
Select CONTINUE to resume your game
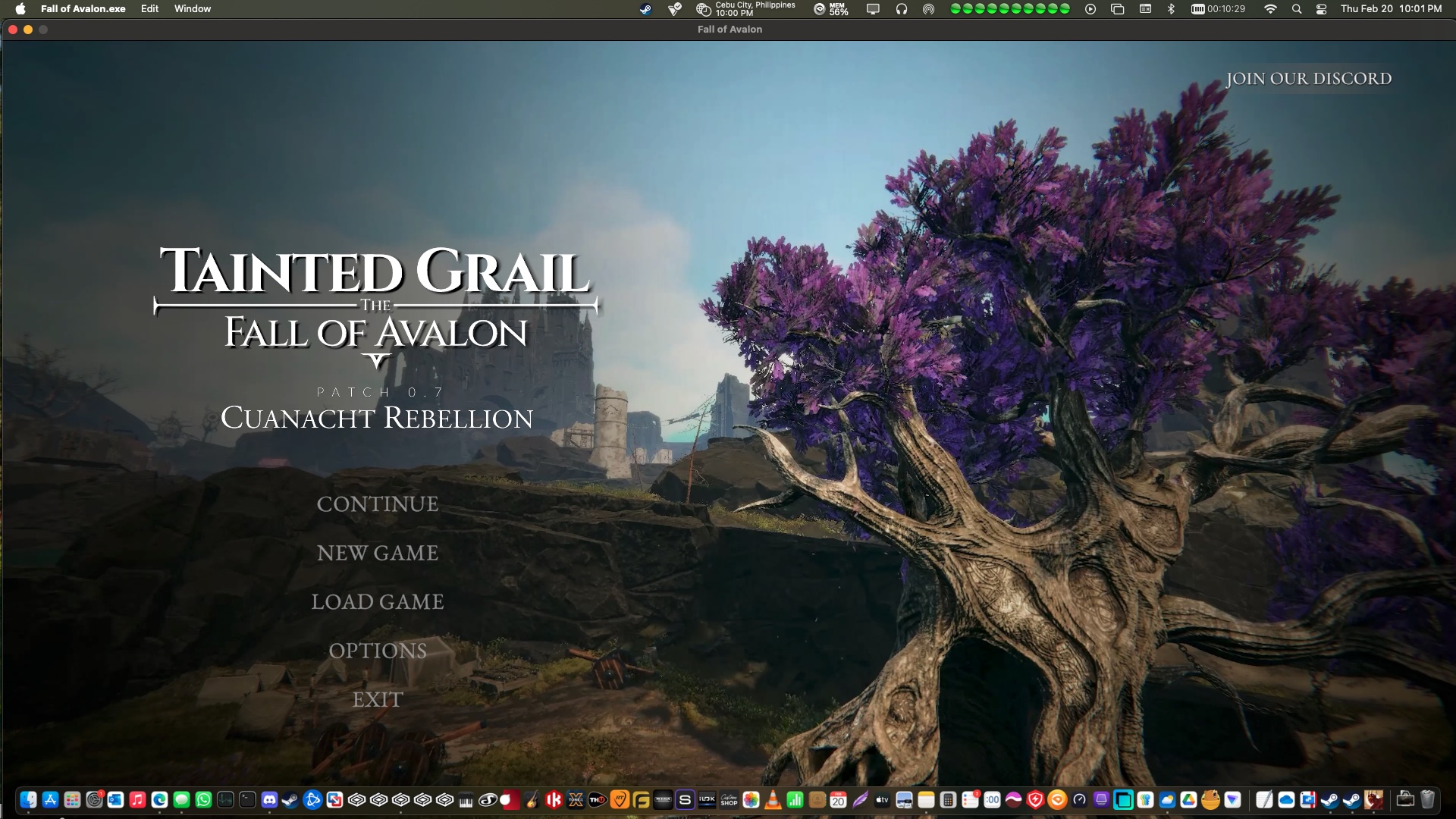(377, 503)
